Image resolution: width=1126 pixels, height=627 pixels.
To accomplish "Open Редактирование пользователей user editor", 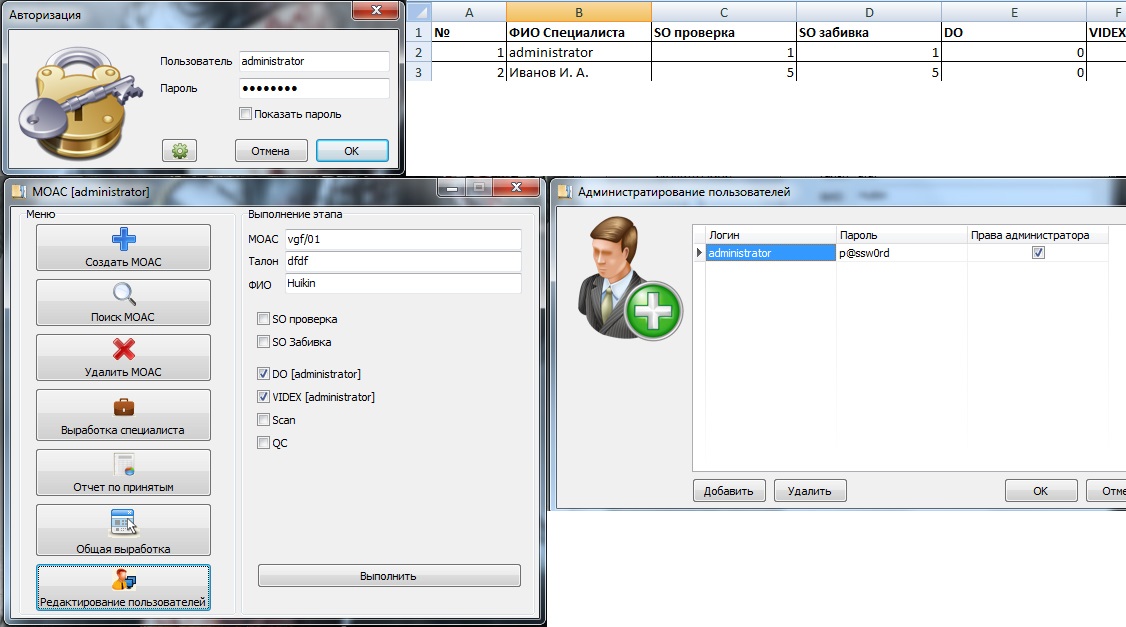I will tap(124, 587).
